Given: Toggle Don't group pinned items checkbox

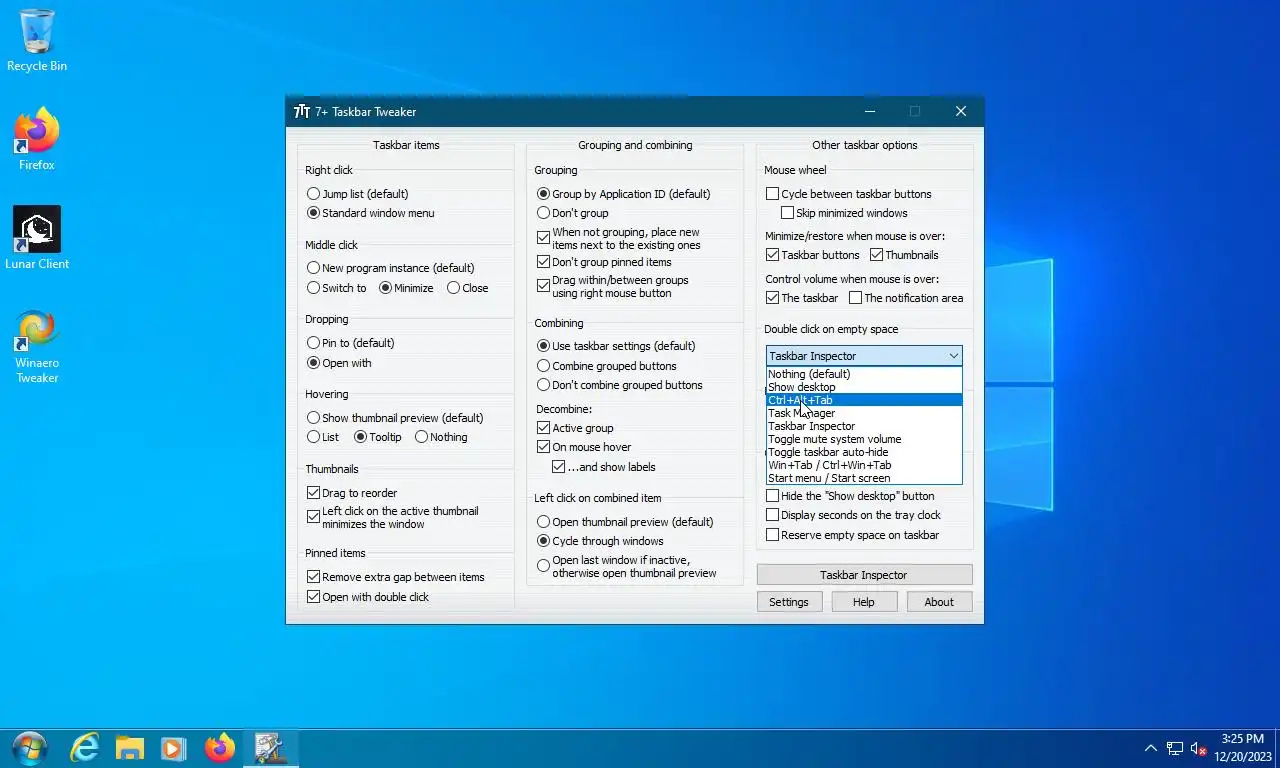Looking at the screenshot, I should (x=604, y=262).
